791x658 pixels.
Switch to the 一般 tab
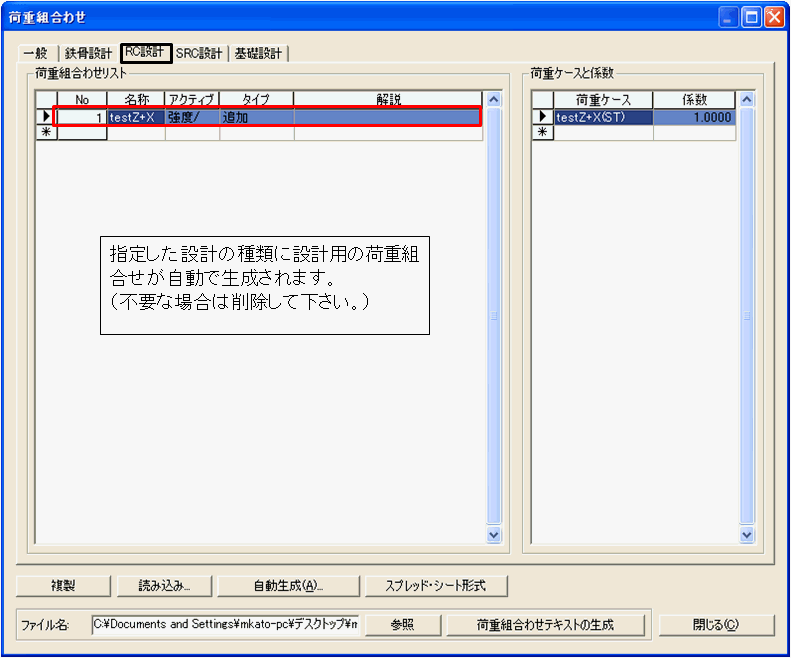[x=35, y=54]
